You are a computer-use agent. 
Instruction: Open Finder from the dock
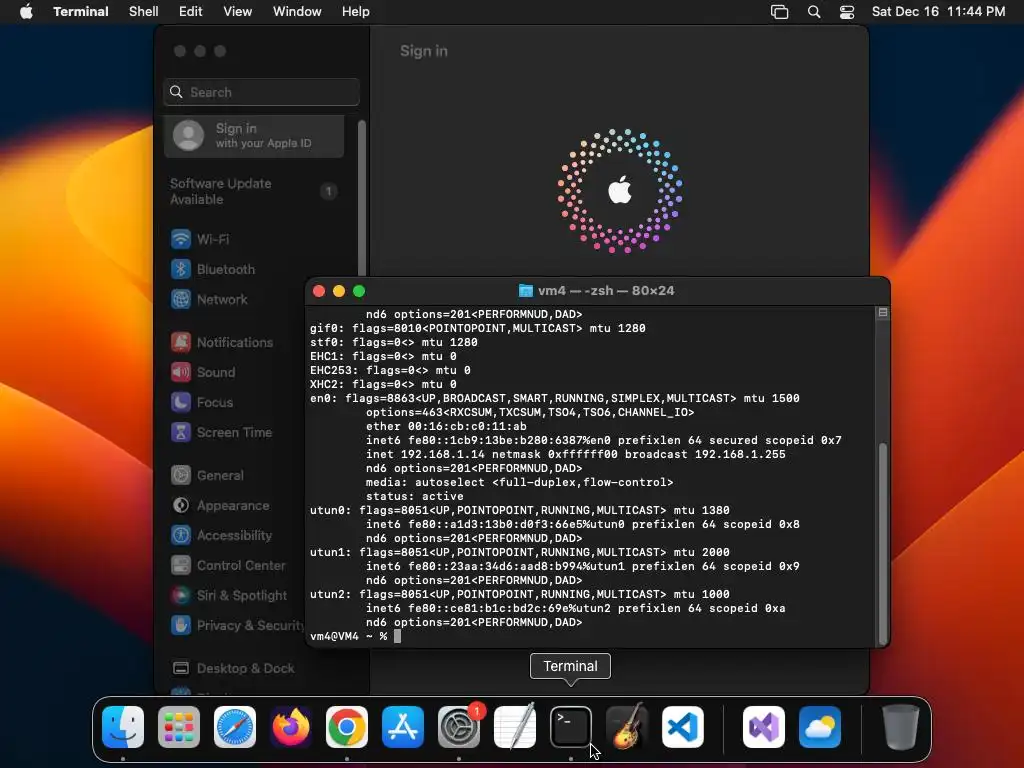point(123,727)
